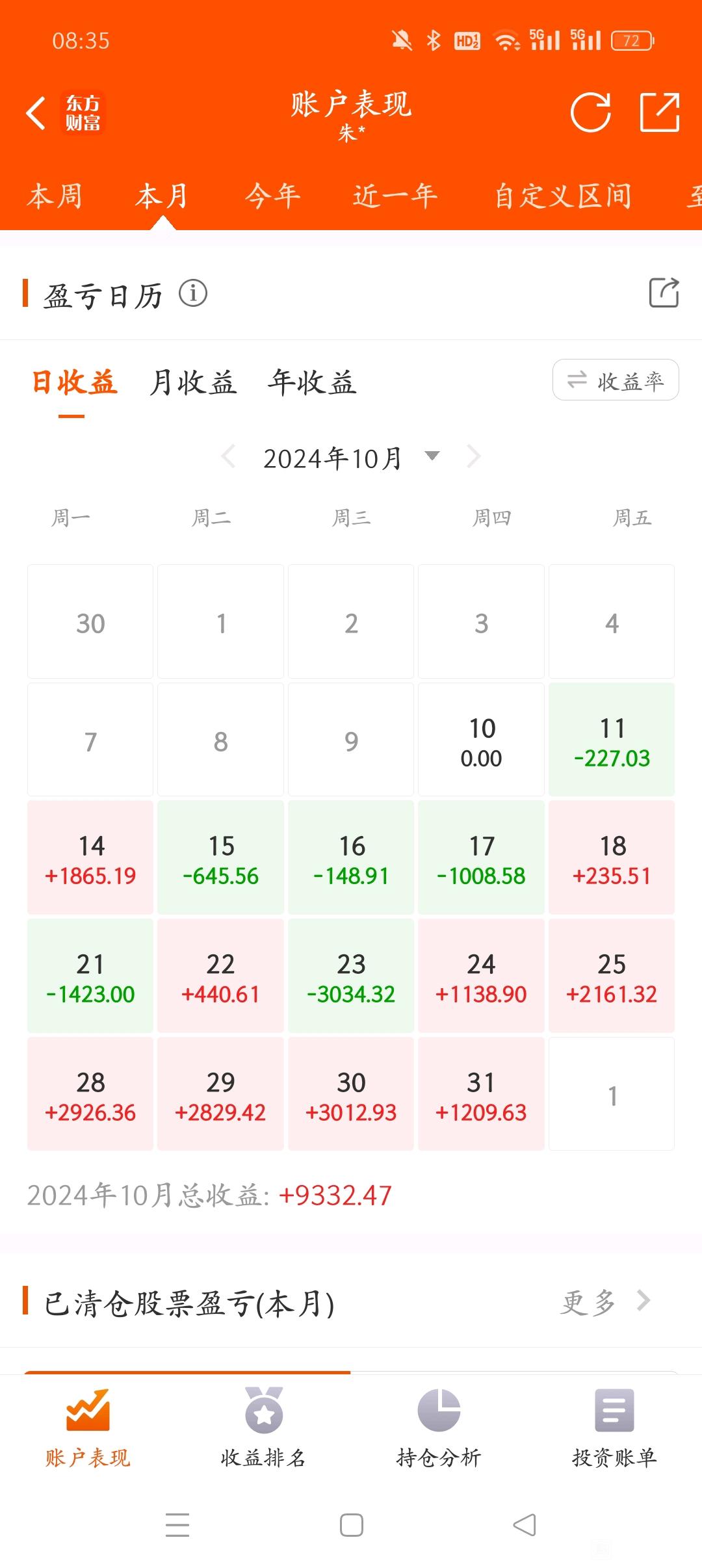Select the 今年 tab
The image size is (702, 1568).
point(272,196)
